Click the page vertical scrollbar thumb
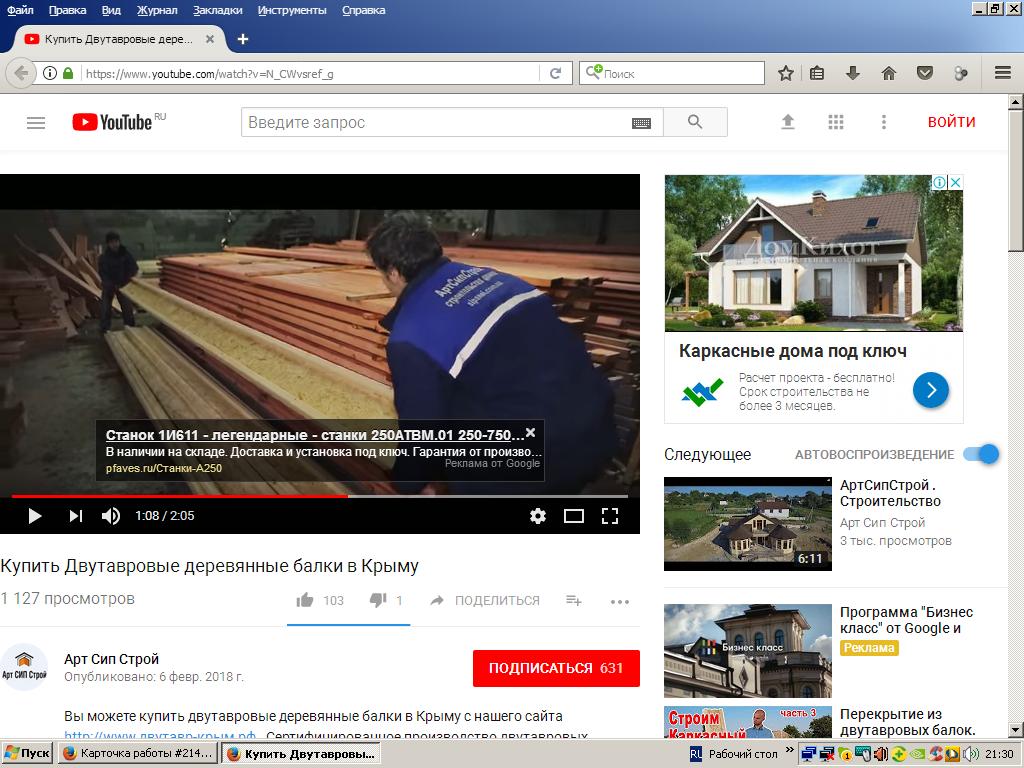Screen dimensions: 1024x768 coord(1016,180)
